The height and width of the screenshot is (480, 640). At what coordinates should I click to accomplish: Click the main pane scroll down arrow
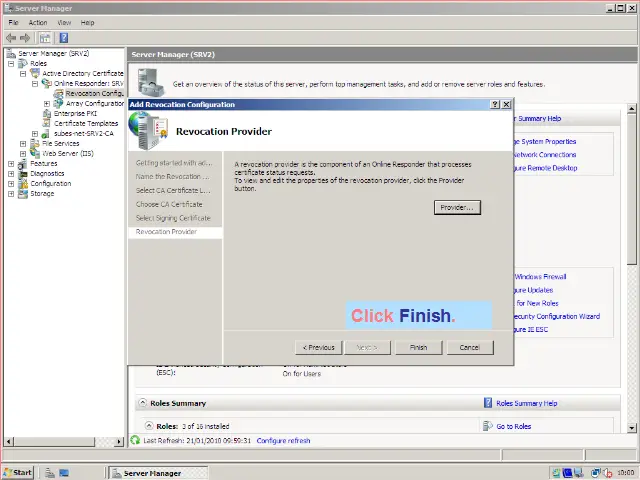click(x=632, y=428)
